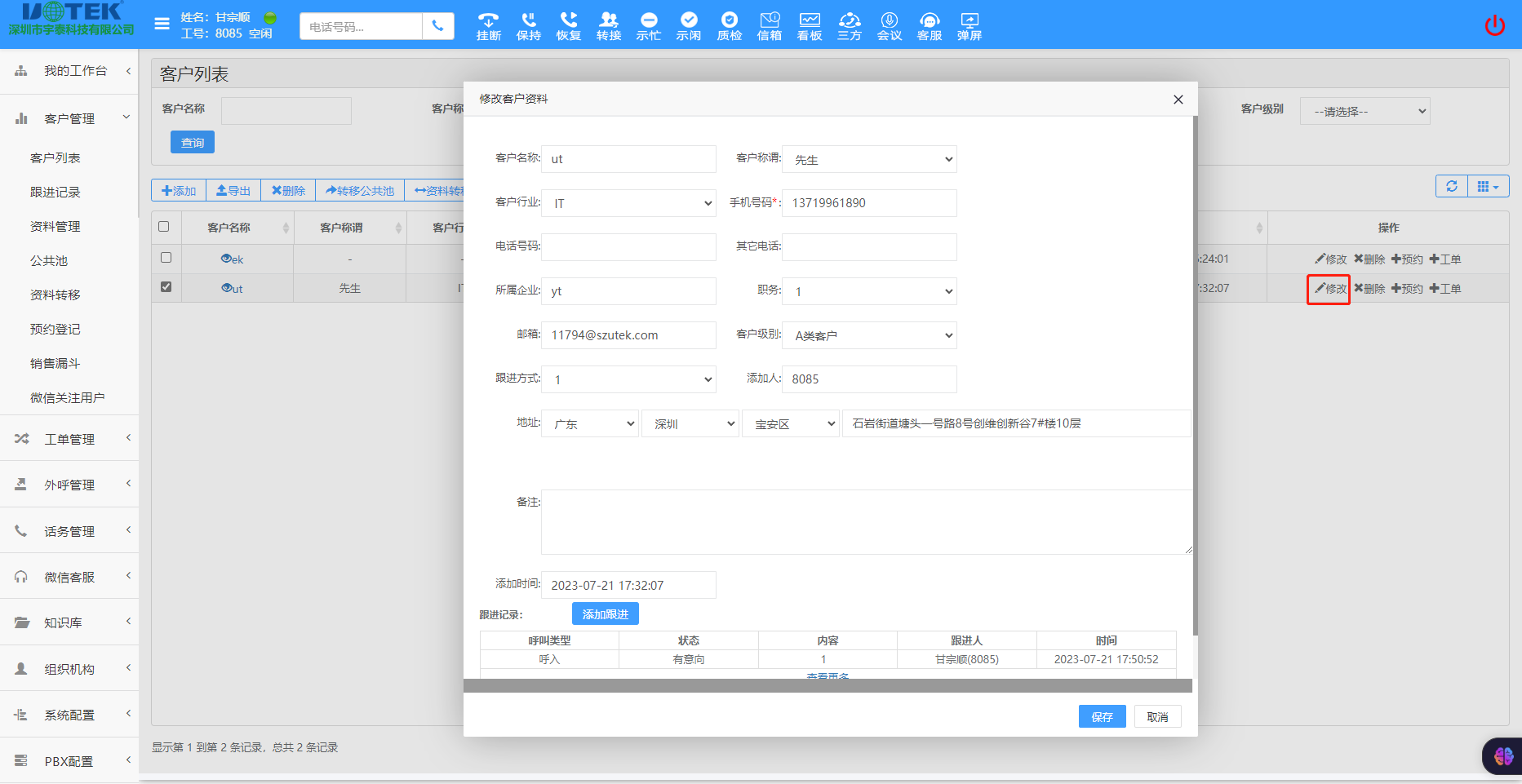Open the 客户称谓 dropdown showing 先生
This screenshot has width=1522, height=784.
tap(868, 159)
